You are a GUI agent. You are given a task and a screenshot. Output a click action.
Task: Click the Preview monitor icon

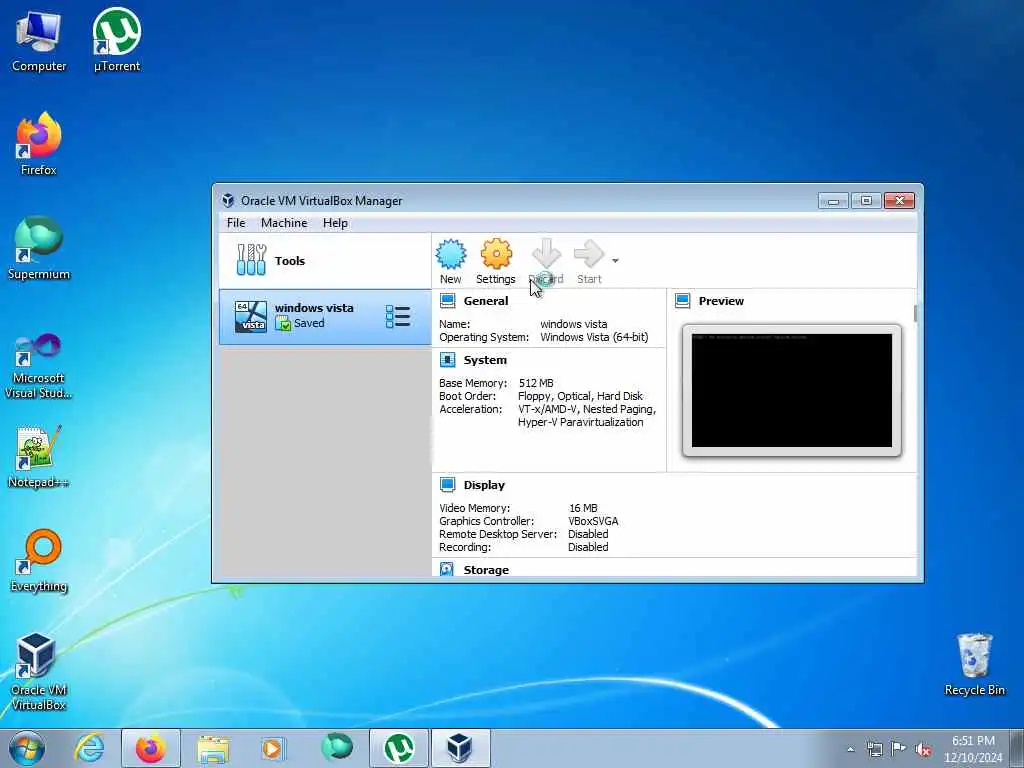coord(682,300)
